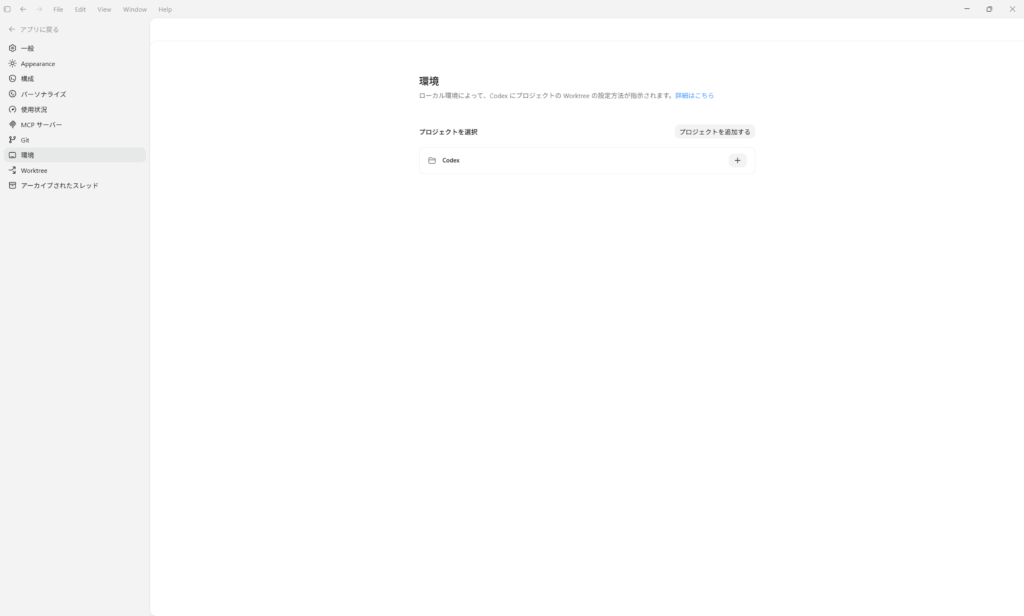Add environment with Codex plus button
The height and width of the screenshot is (616, 1024).
click(x=737, y=160)
